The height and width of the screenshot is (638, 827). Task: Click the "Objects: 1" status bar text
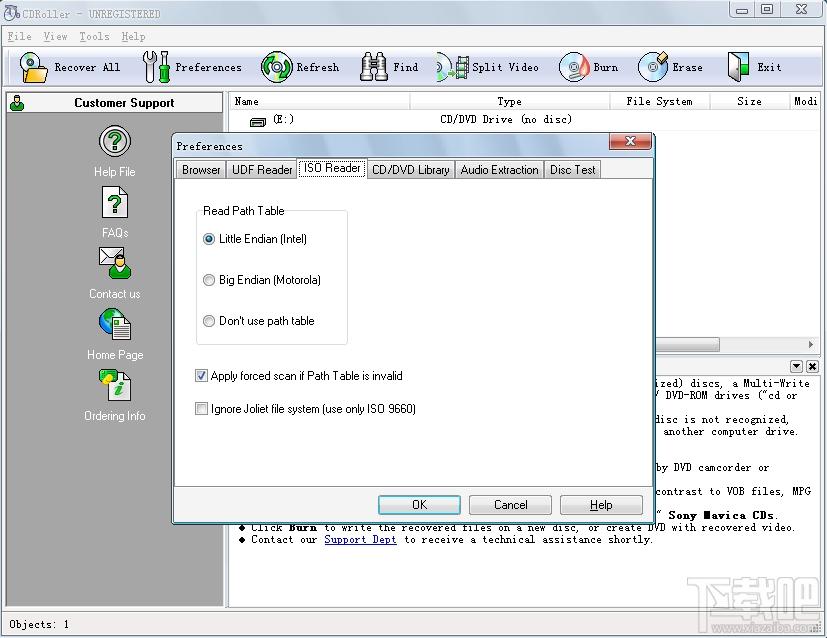pos(39,624)
